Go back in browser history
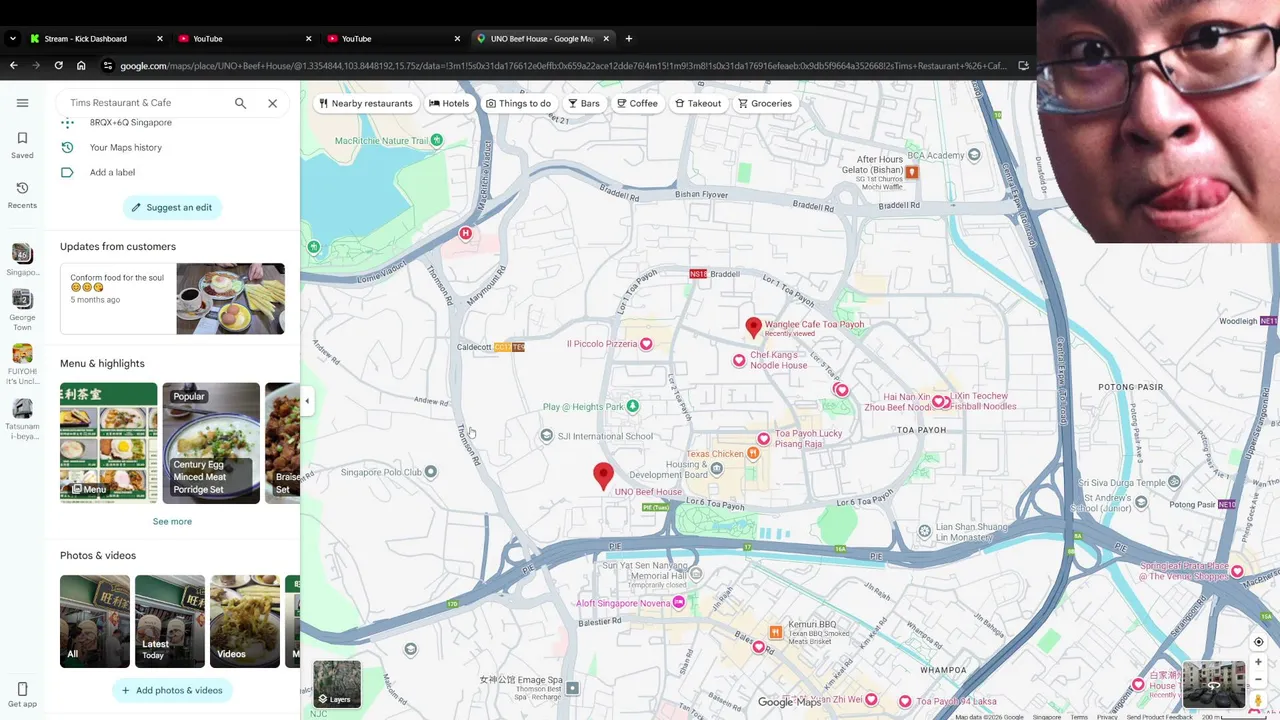The image size is (1280, 720). [x=14, y=66]
